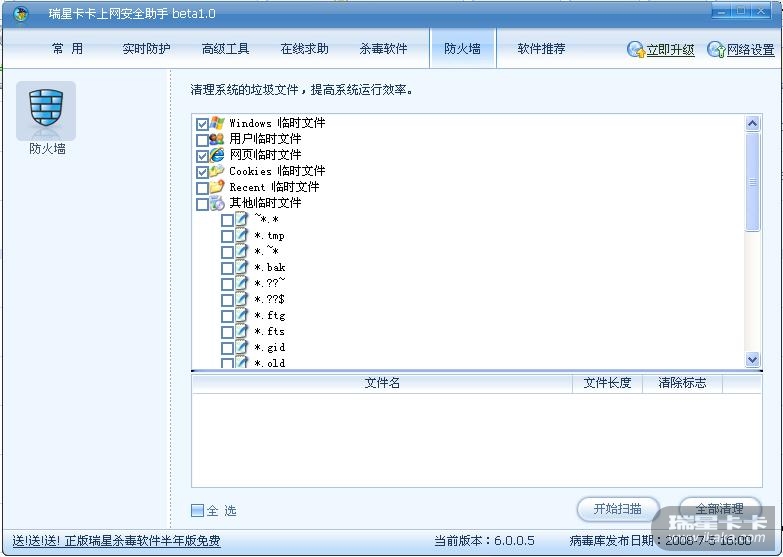Tick the *.~* checkbox

[227, 252]
